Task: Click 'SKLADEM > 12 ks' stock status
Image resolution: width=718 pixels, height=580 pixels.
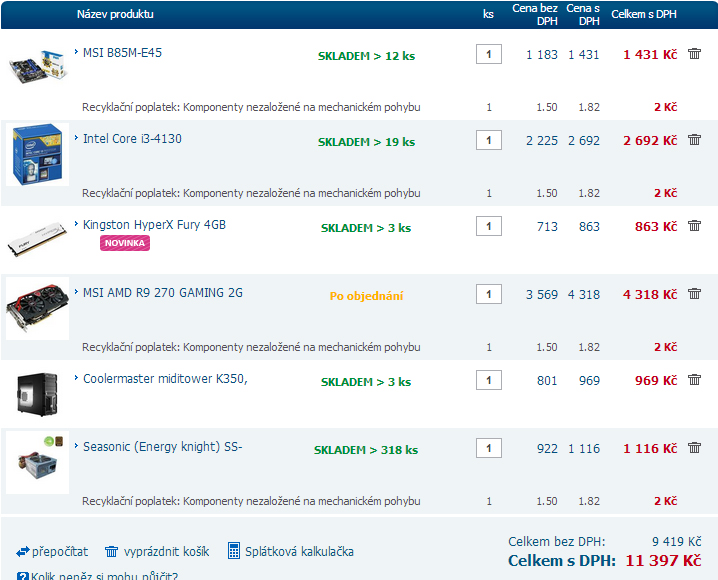Action: point(366,56)
